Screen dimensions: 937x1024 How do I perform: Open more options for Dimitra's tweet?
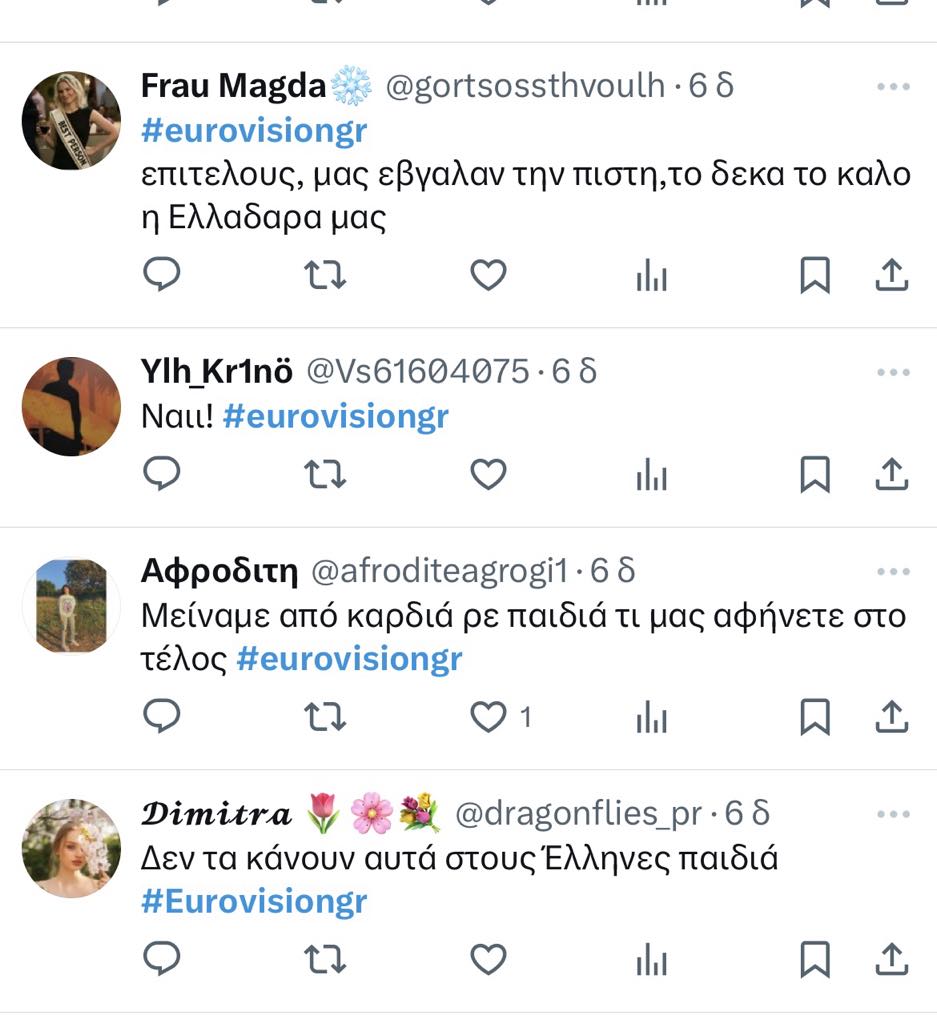892,814
